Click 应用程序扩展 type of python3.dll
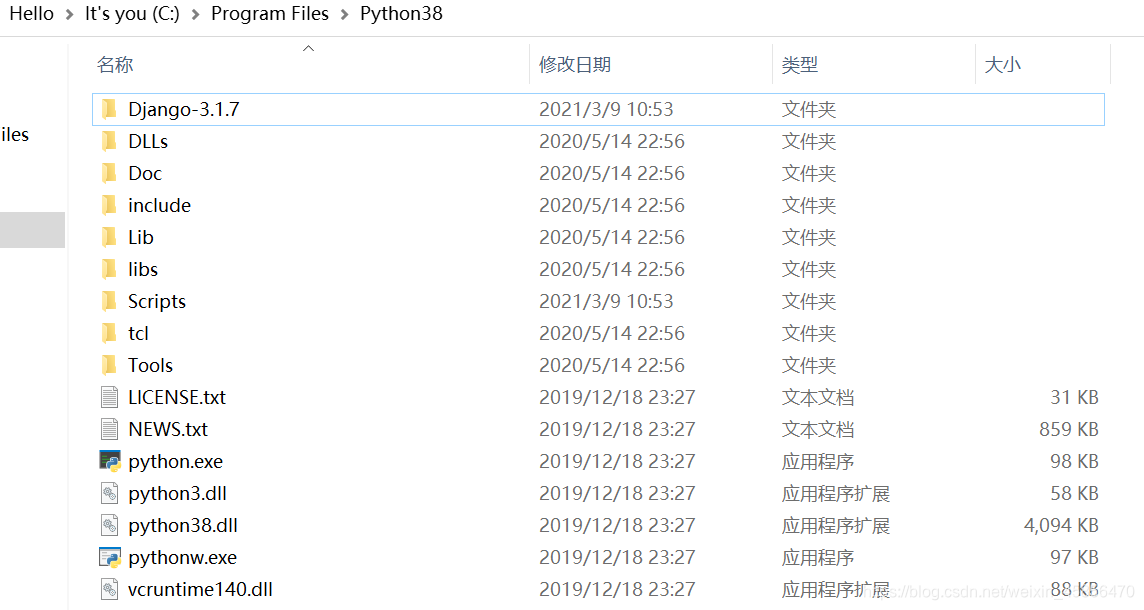 click(836, 494)
